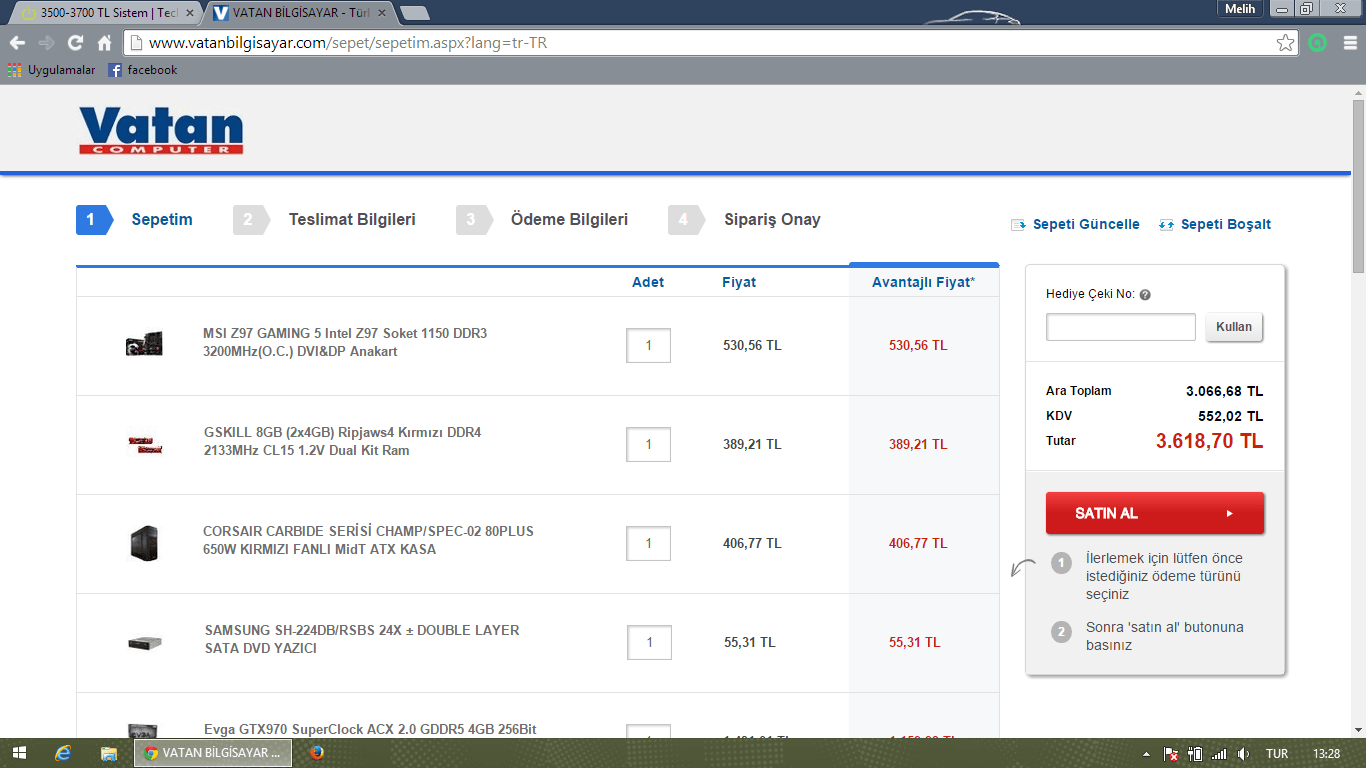The height and width of the screenshot is (768, 1366).
Task: Open the Action Center flag icon
Action: 1171,753
